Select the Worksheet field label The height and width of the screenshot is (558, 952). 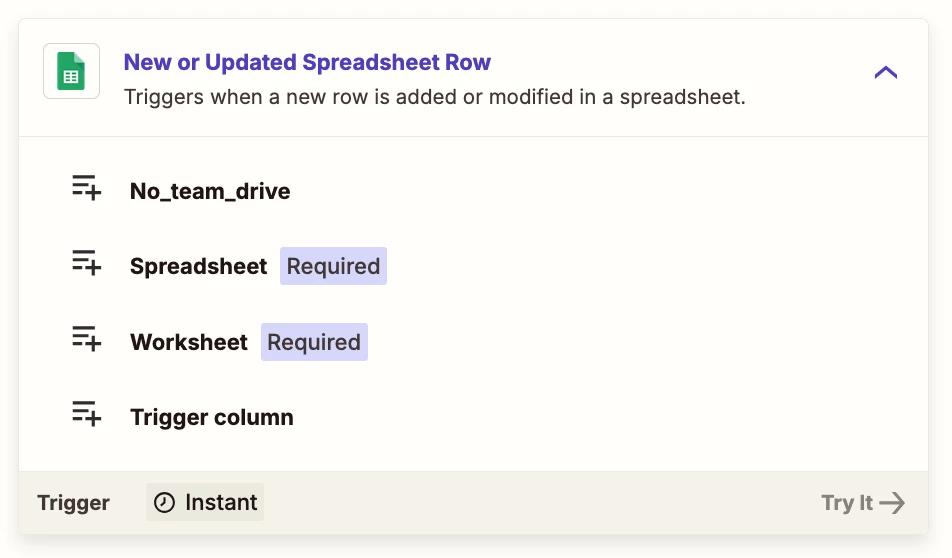pyautogui.click(x=189, y=342)
